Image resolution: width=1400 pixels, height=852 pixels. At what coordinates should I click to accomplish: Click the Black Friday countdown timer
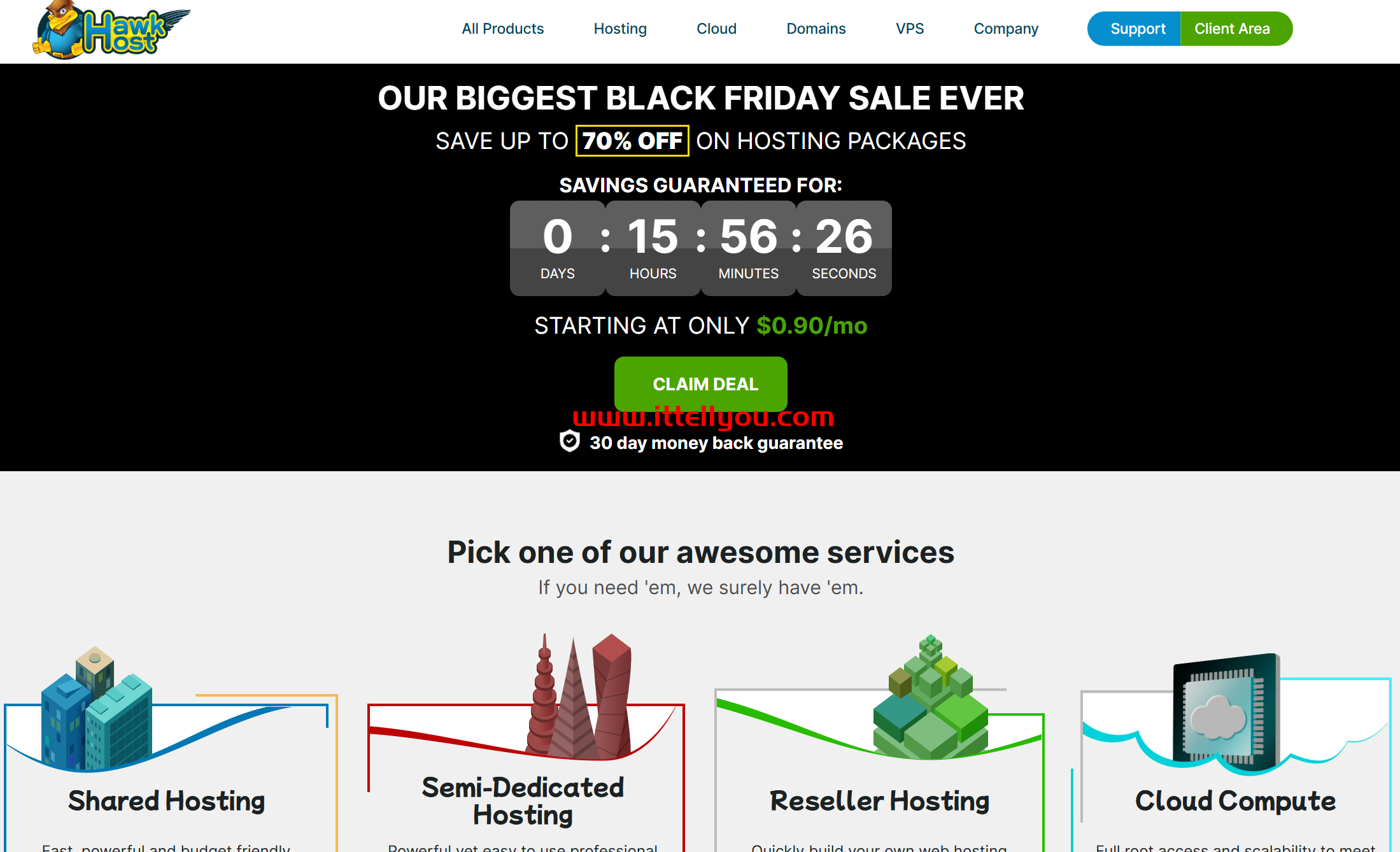[700, 248]
